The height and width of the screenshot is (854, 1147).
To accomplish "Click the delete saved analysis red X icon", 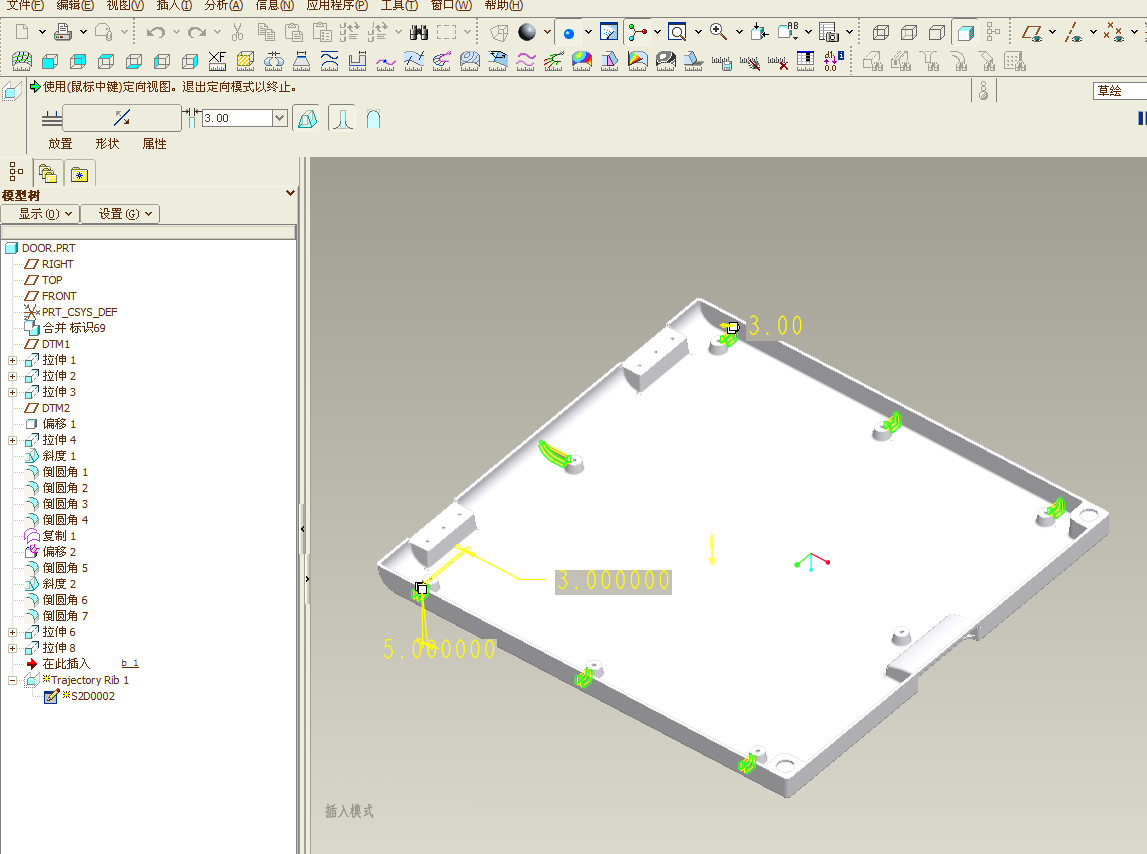I will (x=777, y=62).
